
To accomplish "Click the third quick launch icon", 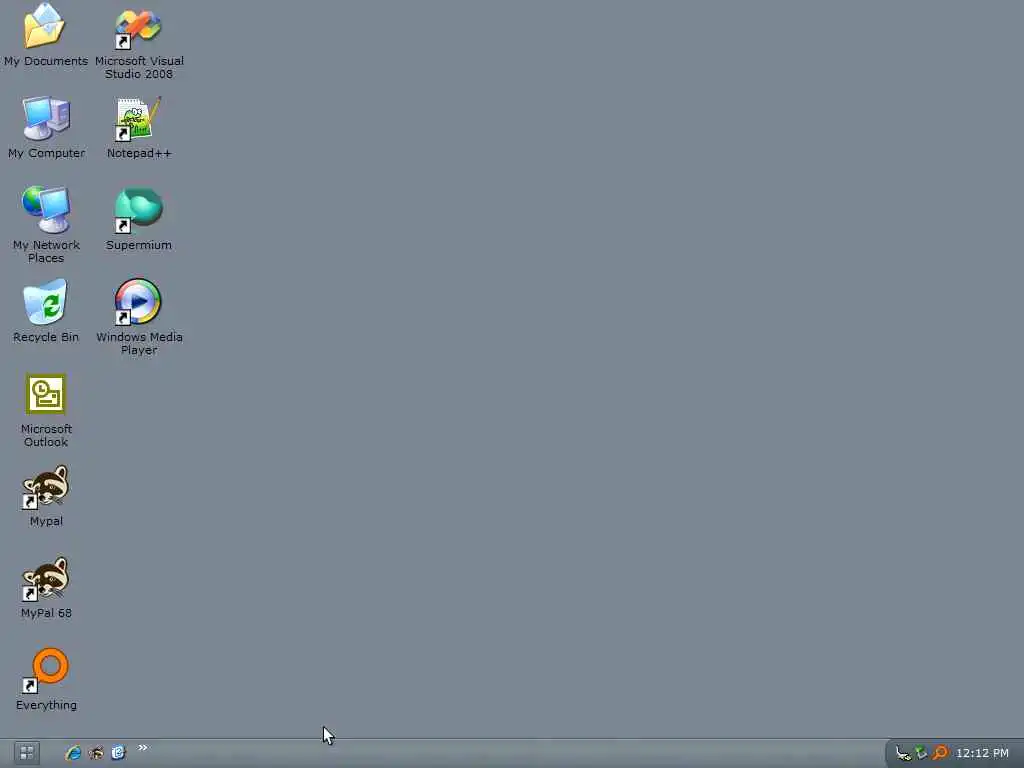I will coord(118,753).
